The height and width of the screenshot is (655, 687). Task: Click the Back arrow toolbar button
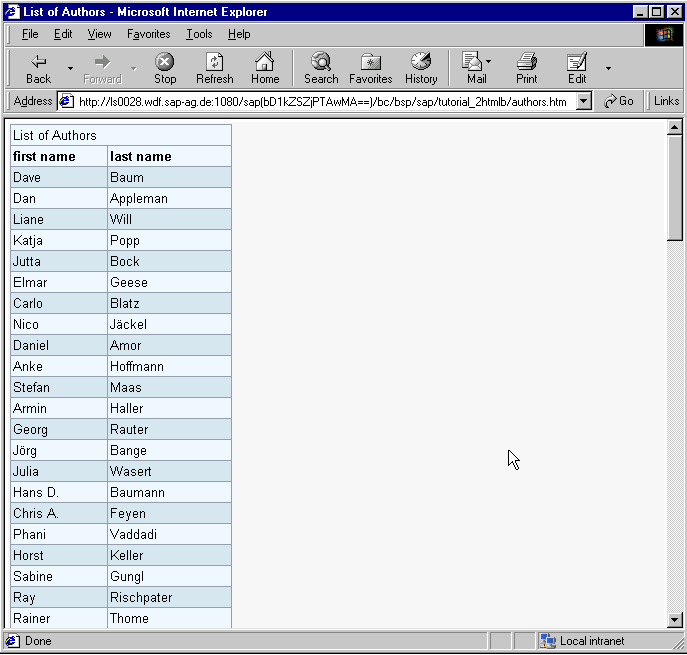click(38, 67)
